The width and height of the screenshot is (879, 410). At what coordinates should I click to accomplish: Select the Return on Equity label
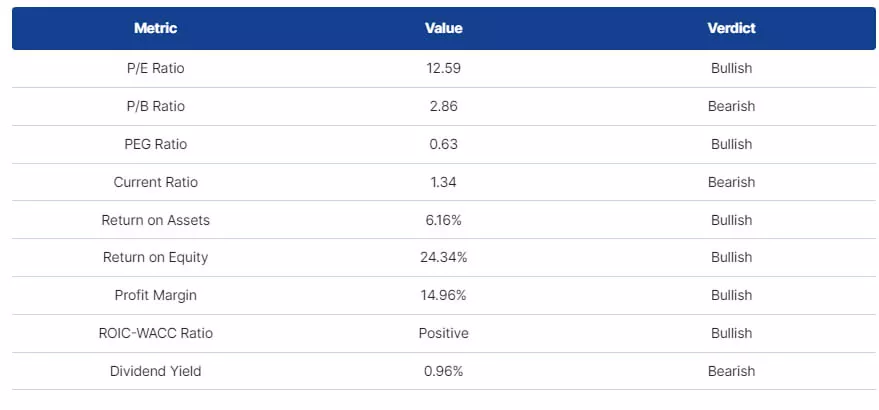point(155,257)
